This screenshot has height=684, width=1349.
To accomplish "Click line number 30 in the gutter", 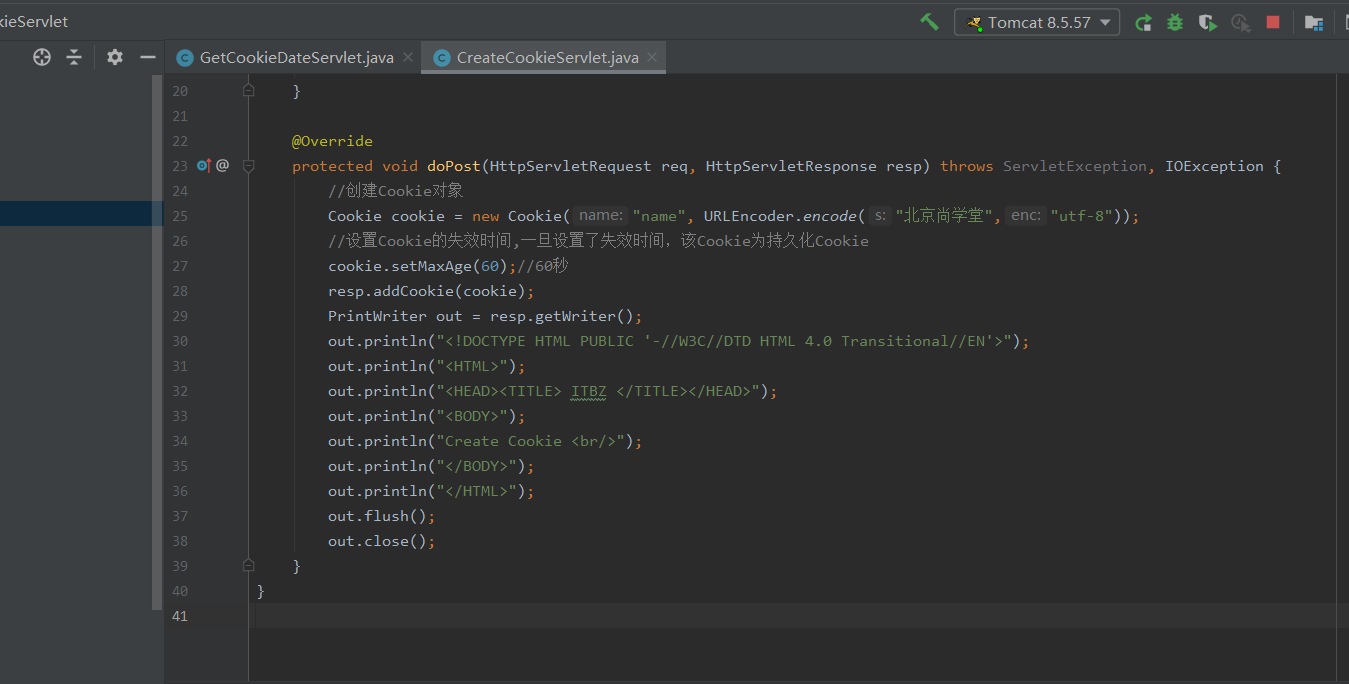I will point(180,341).
